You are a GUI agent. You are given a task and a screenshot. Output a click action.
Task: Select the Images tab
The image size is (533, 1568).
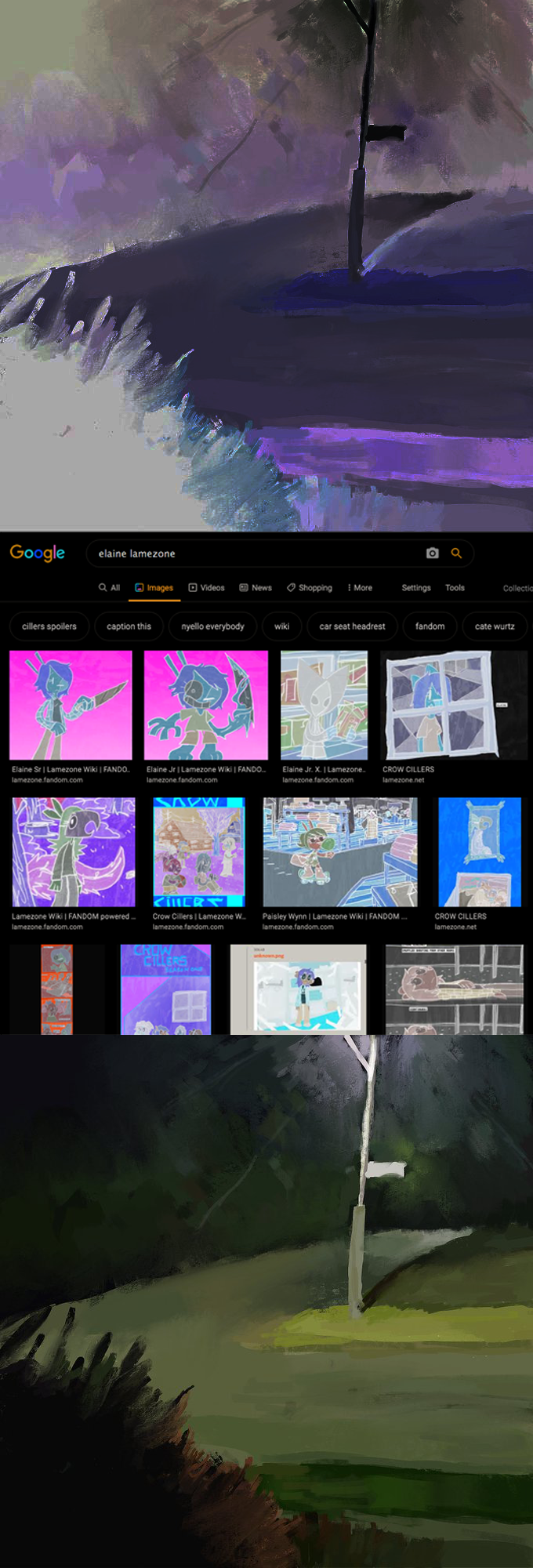click(154, 587)
